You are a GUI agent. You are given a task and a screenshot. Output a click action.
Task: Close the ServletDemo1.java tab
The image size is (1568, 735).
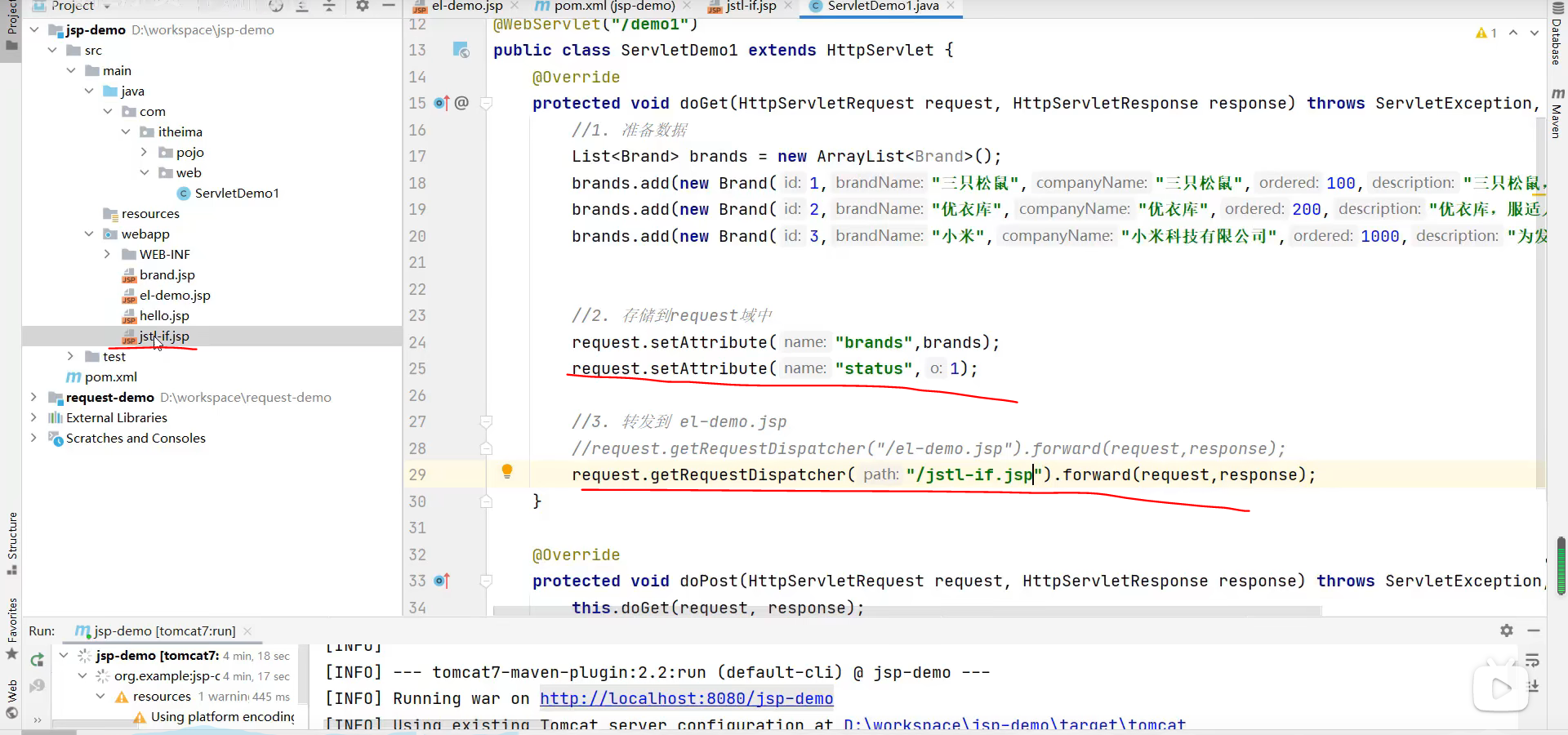pos(951,6)
